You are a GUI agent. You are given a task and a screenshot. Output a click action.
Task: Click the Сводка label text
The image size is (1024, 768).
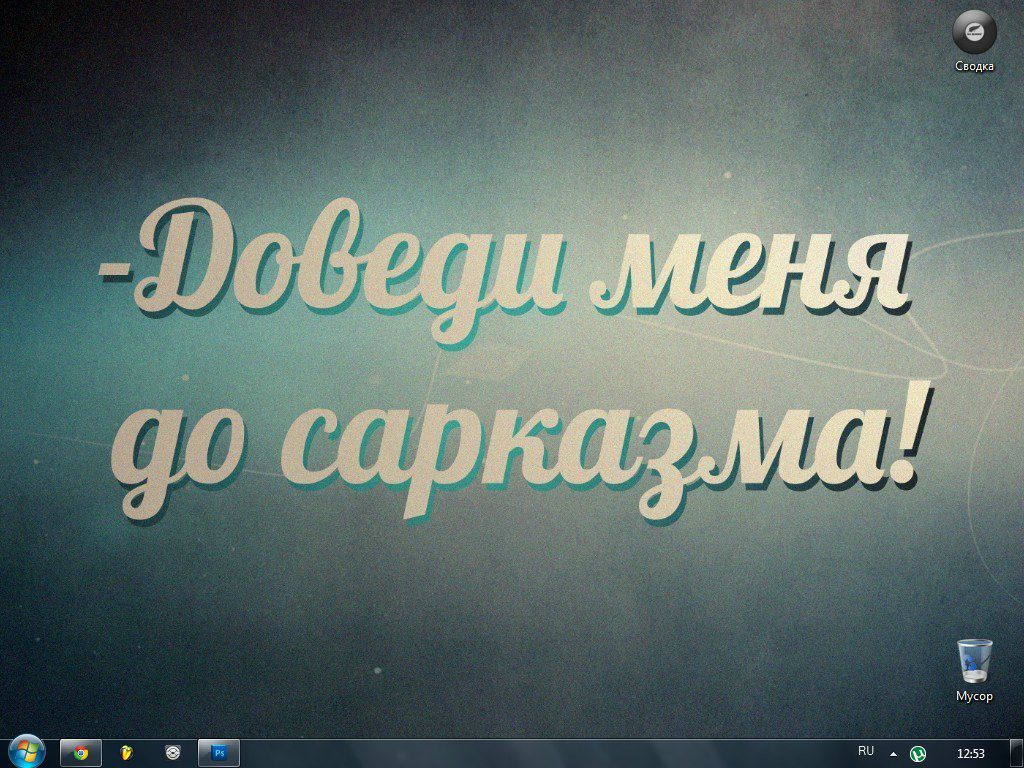[974, 67]
